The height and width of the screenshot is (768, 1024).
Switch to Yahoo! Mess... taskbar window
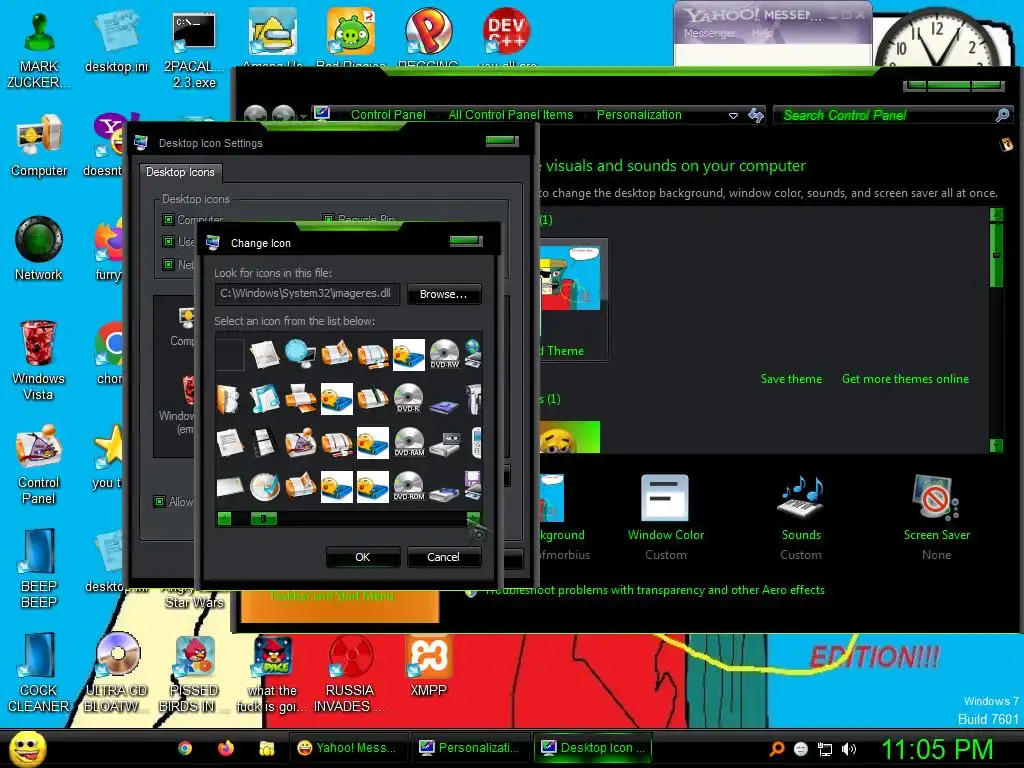[x=347, y=748]
